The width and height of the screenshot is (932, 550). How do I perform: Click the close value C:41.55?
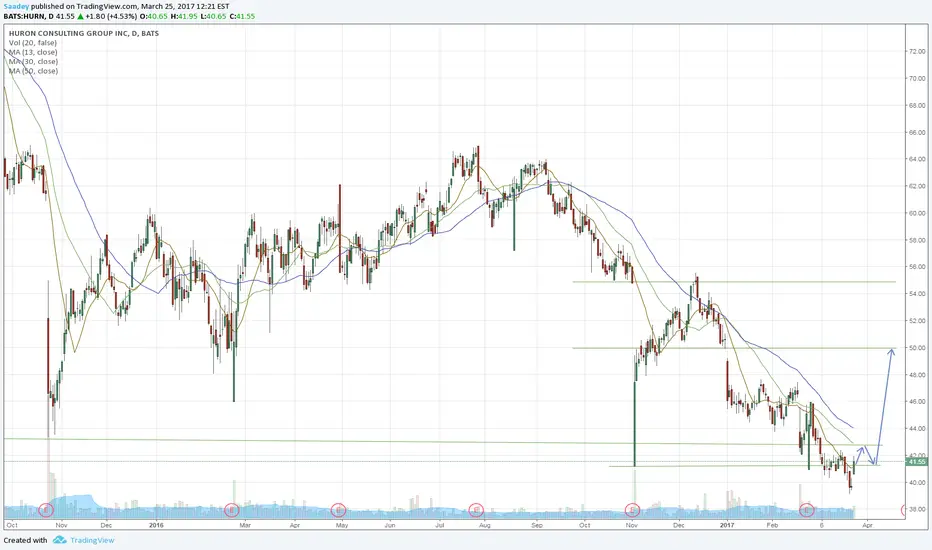(x=242, y=16)
